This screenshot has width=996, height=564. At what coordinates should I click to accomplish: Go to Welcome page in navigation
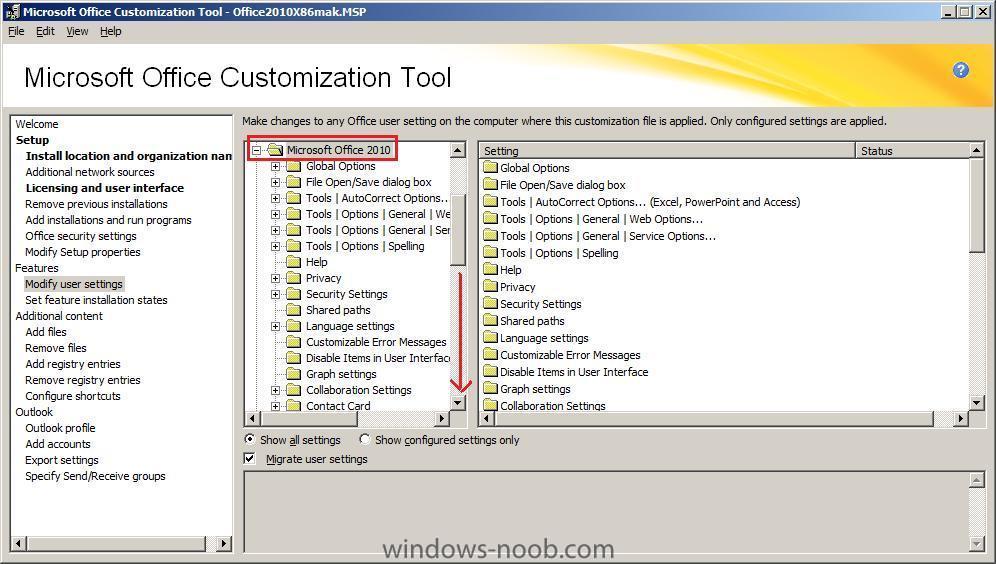point(37,124)
